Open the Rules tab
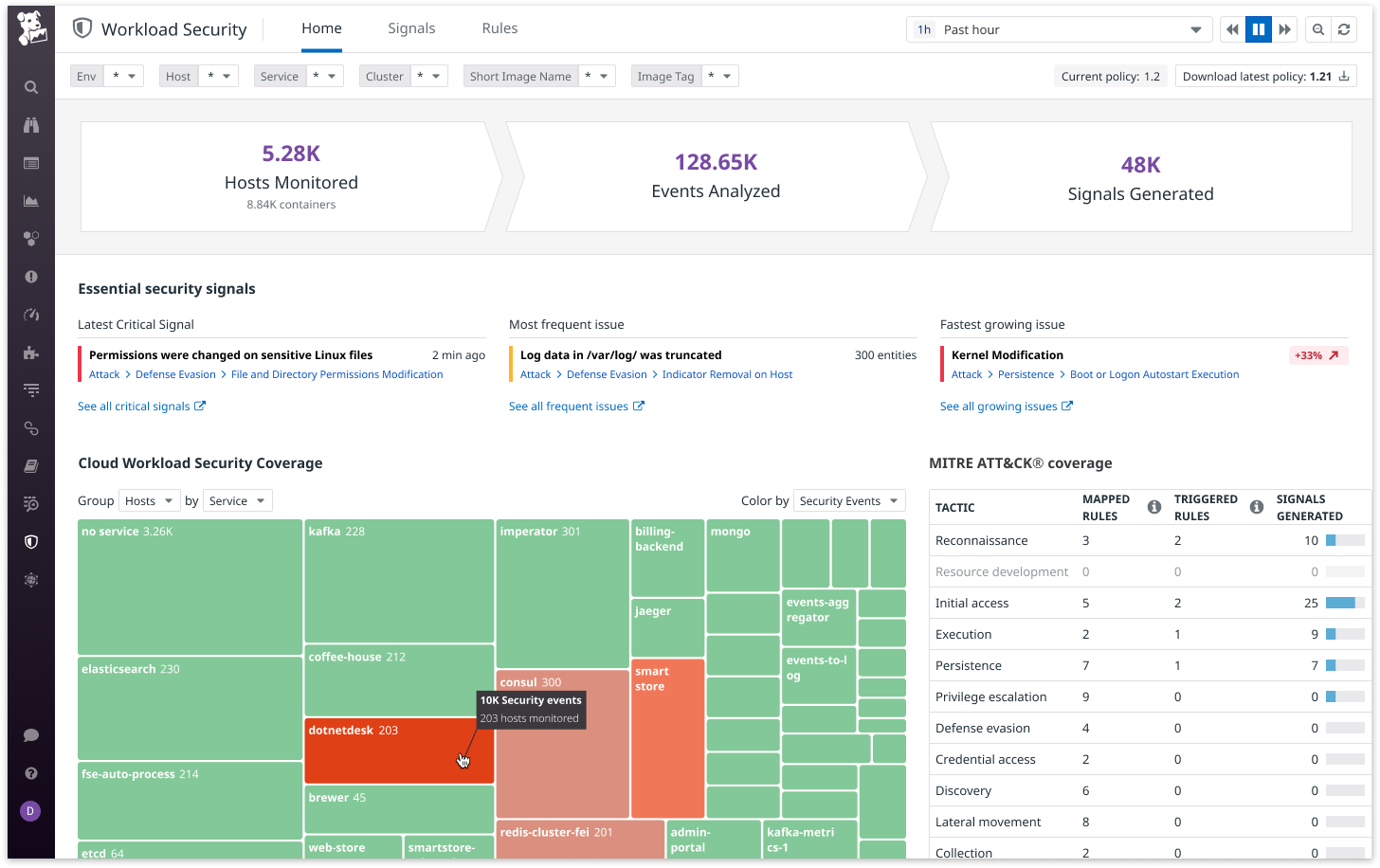Screen dimensions: 1380x868 (499, 28)
